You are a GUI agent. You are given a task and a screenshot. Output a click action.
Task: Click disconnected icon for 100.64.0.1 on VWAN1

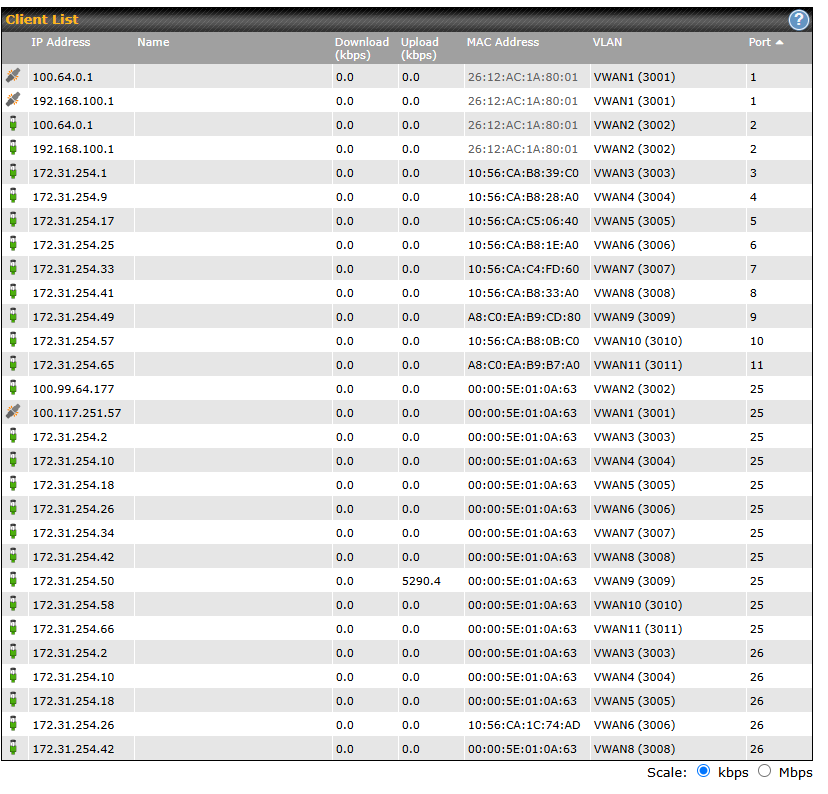(14, 75)
